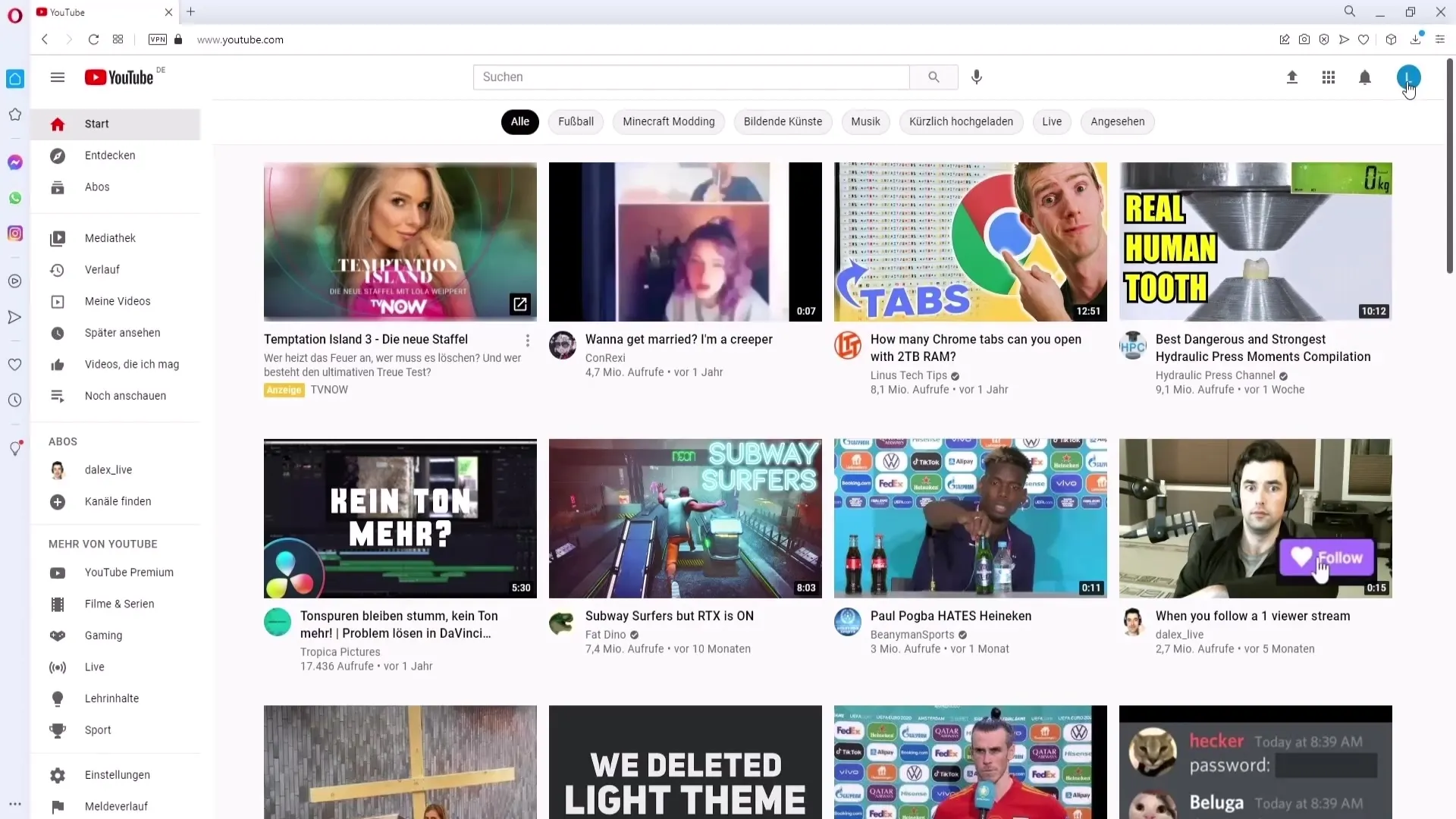Open Kein Ton Mehr thumbnail
The height and width of the screenshot is (819, 1456).
point(400,519)
